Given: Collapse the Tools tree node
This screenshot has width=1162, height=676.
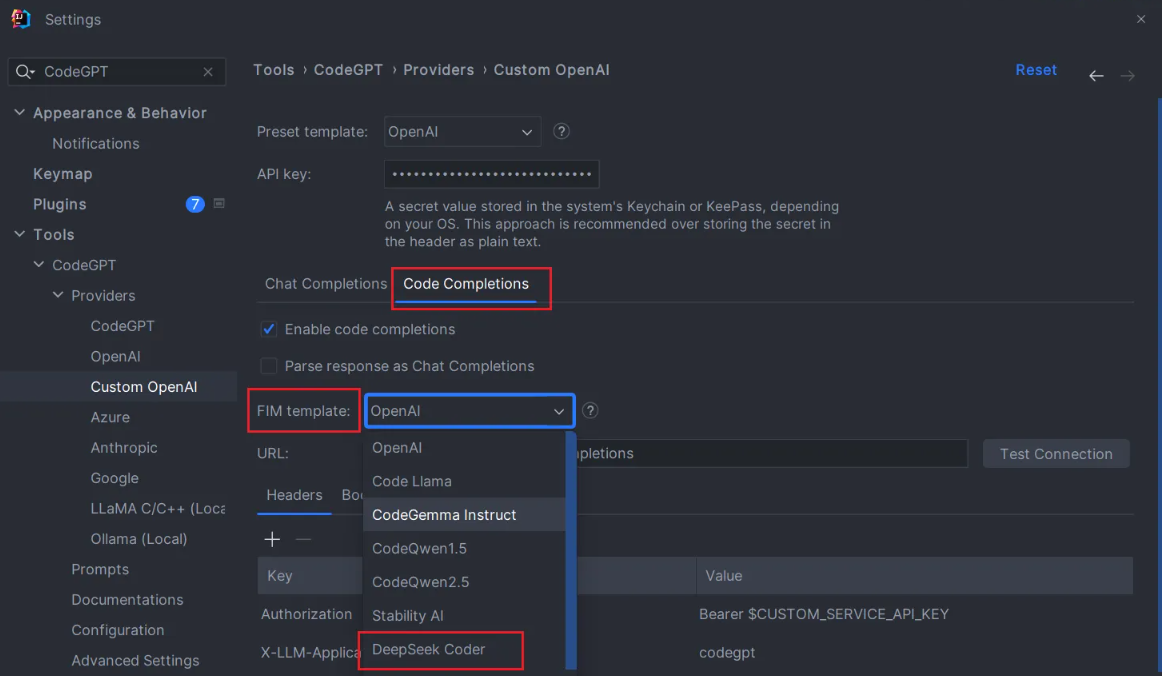Looking at the screenshot, I should point(20,234).
